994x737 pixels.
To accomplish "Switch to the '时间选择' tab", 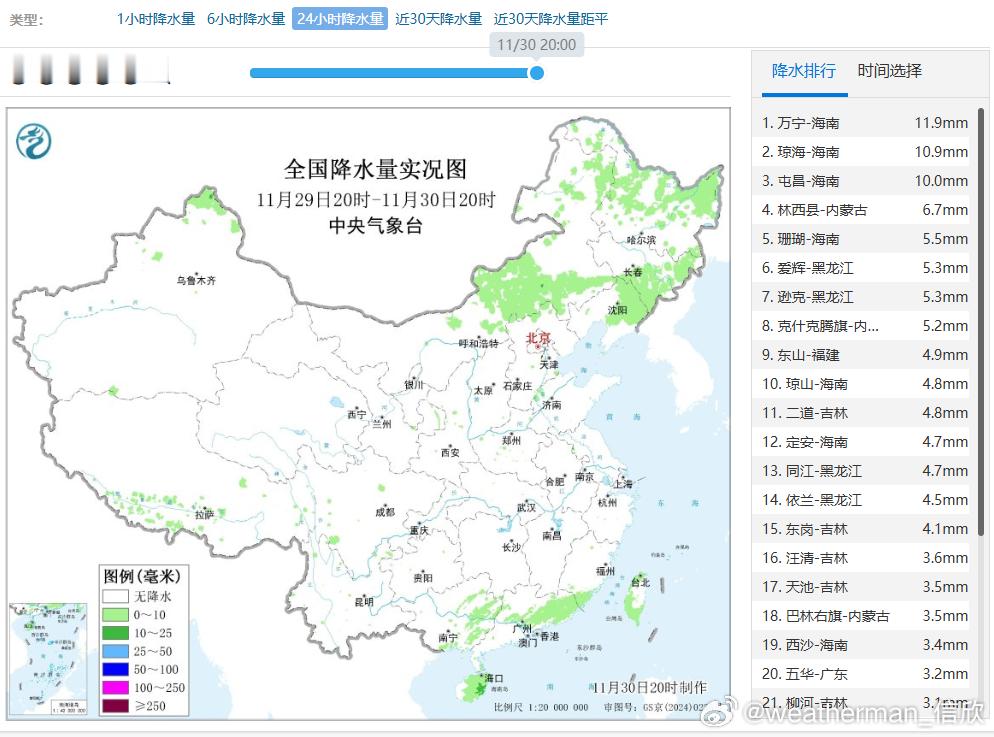I will click(888, 71).
